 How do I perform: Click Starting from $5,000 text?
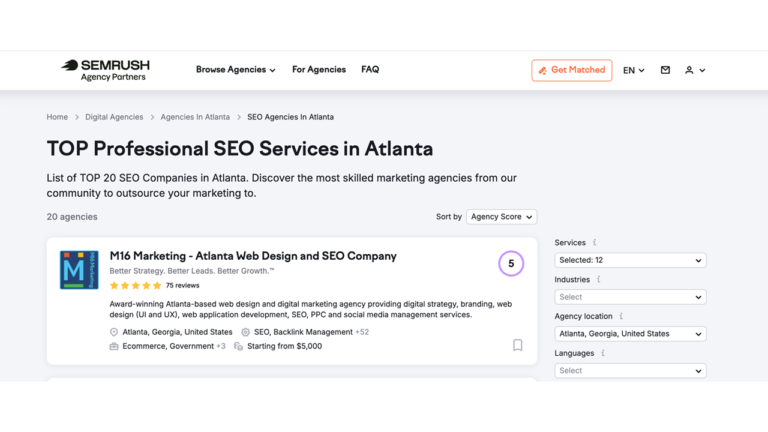click(285, 346)
